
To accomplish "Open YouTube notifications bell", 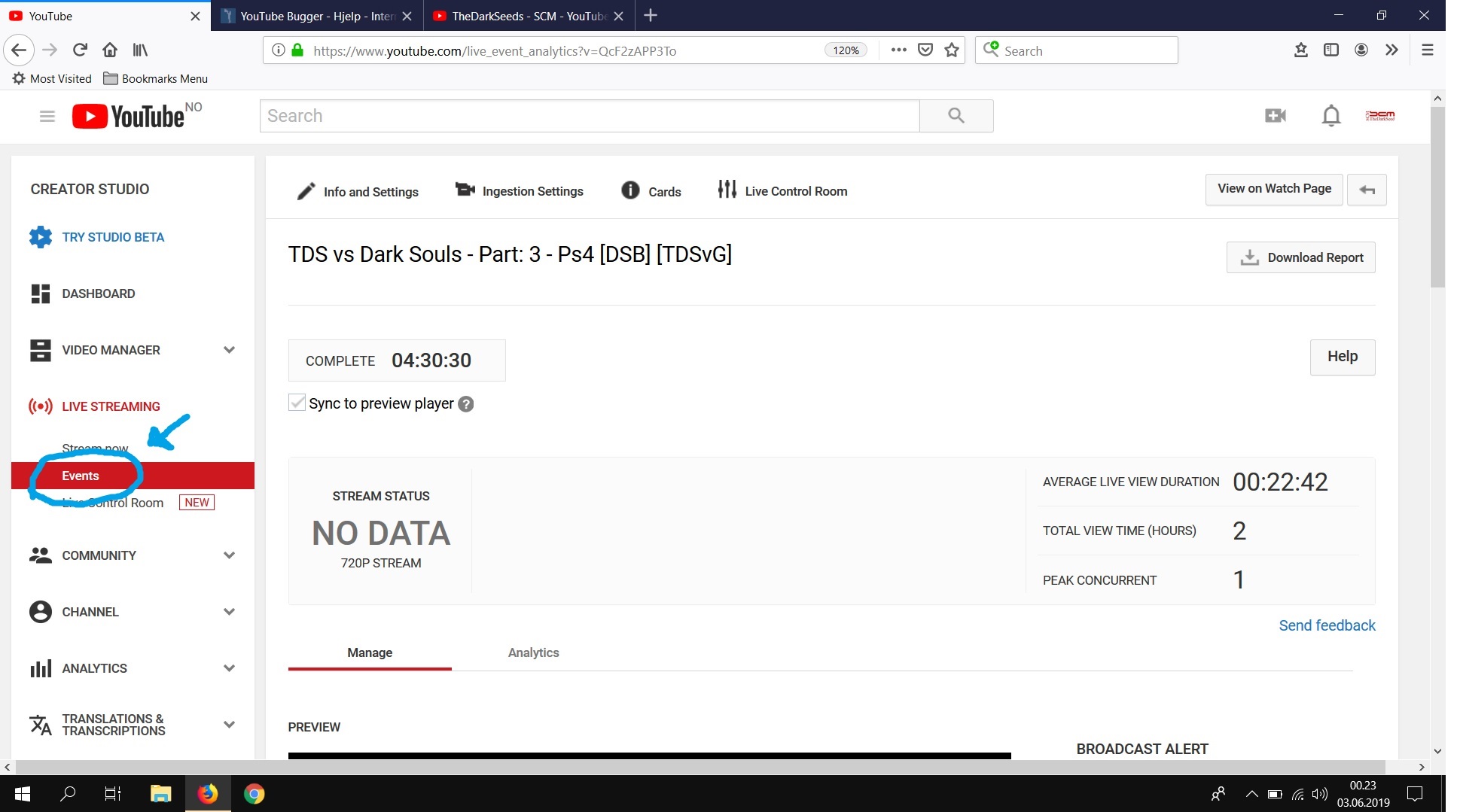I will click(x=1331, y=115).
